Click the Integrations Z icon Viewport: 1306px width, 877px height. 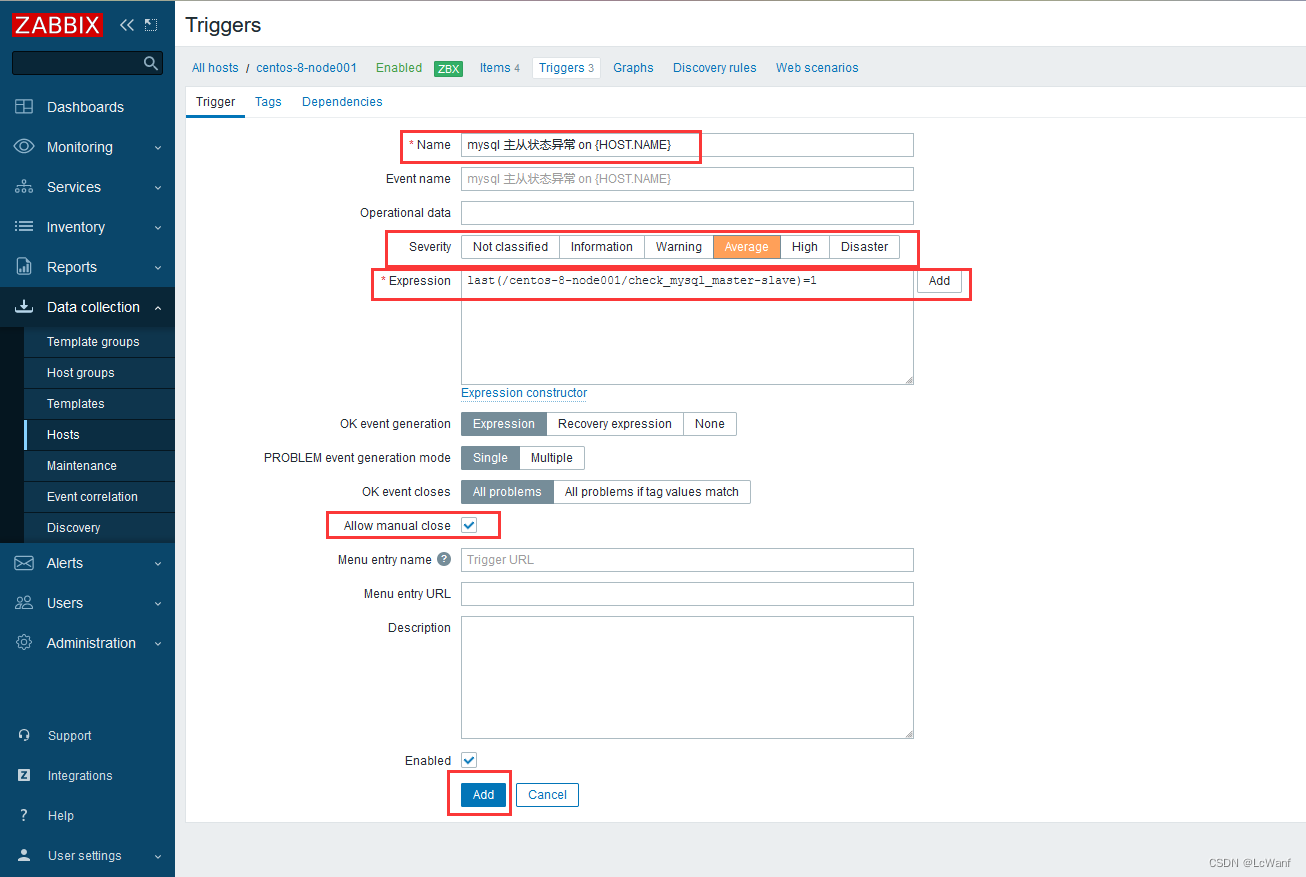tap(24, 775)
